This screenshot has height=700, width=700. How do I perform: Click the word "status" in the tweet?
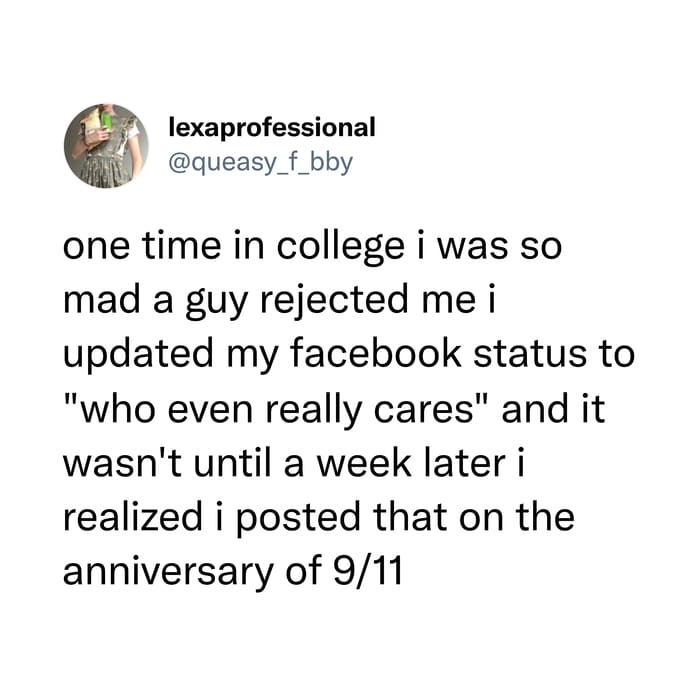point(530,354)
